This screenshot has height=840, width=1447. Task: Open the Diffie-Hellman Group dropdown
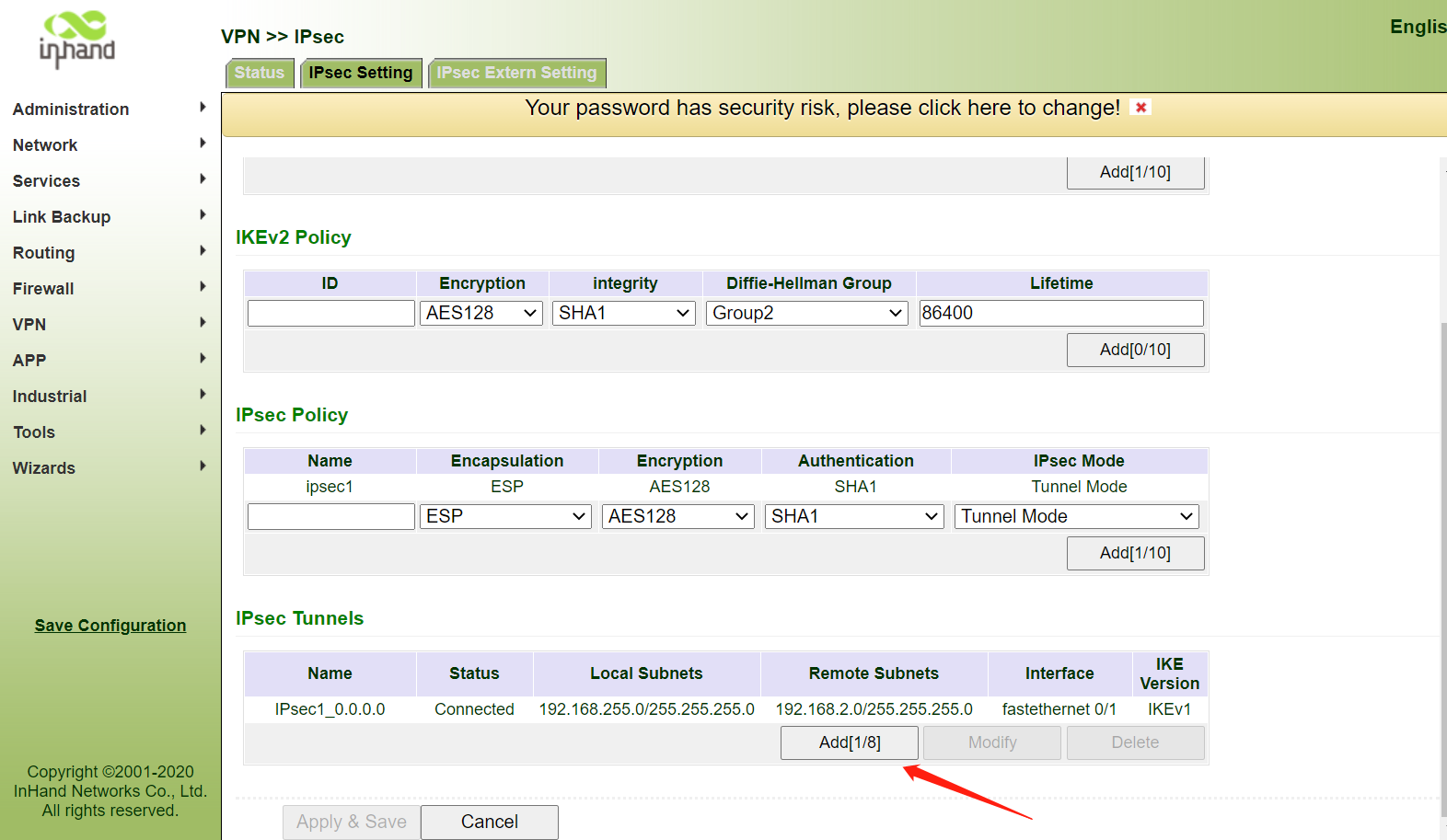click(807, 314)
